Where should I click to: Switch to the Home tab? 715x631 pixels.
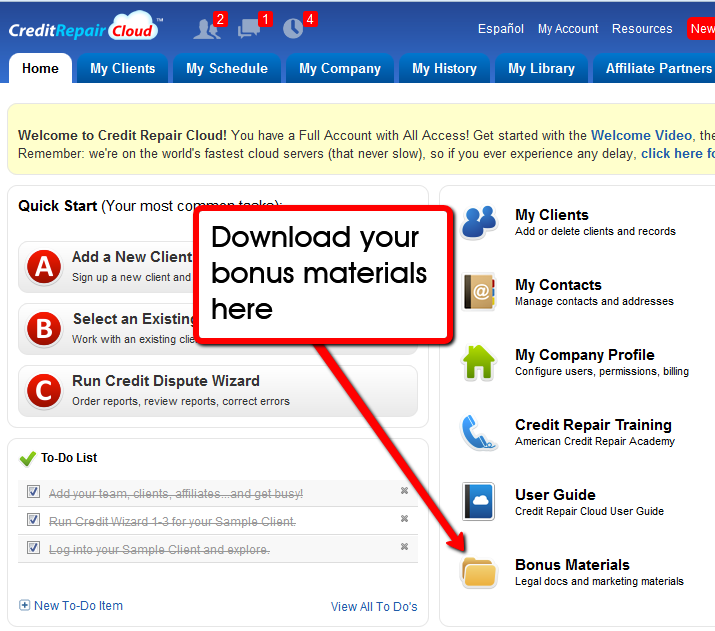(x=40, y=68)
